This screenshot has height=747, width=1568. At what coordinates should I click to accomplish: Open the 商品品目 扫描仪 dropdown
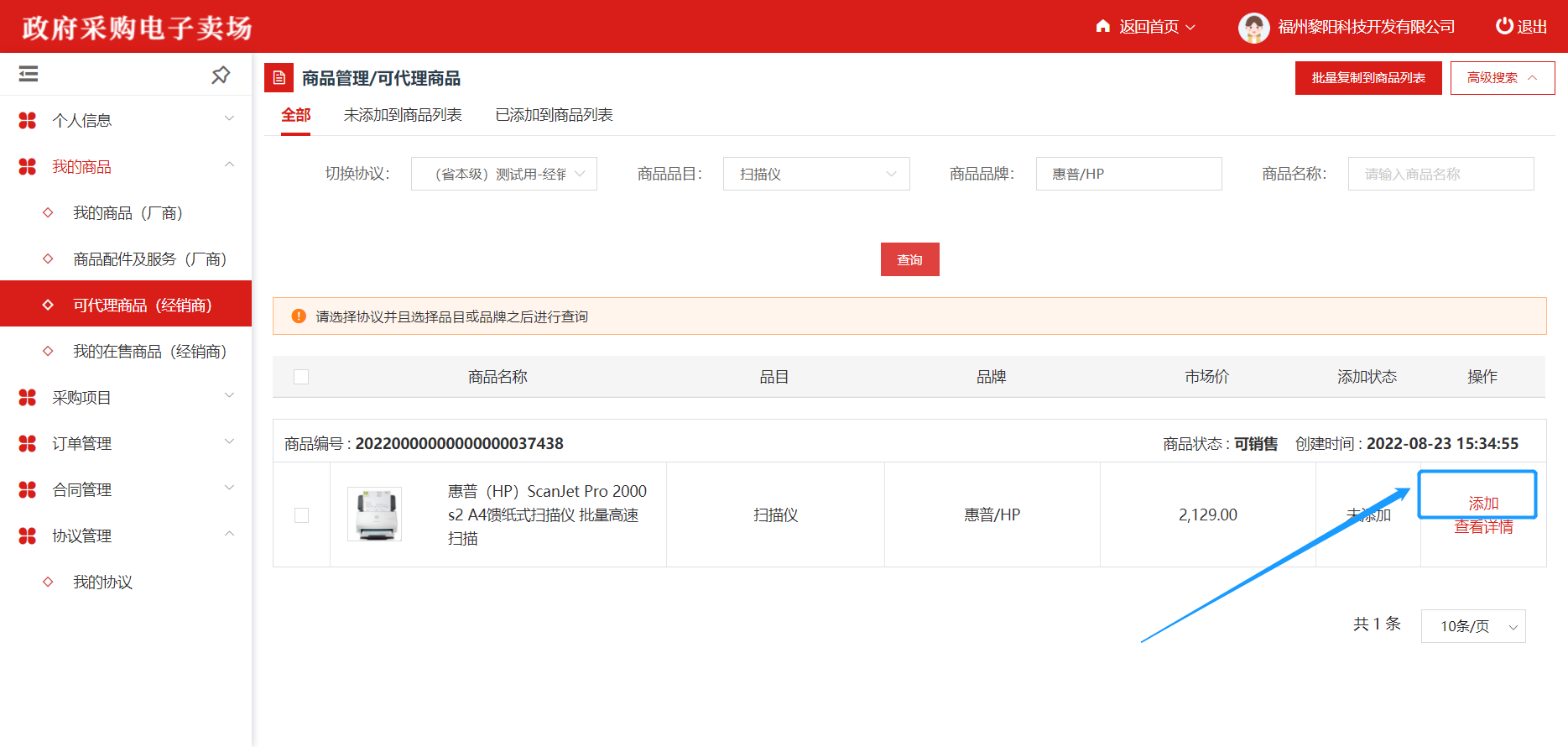[x=815, y=174]
